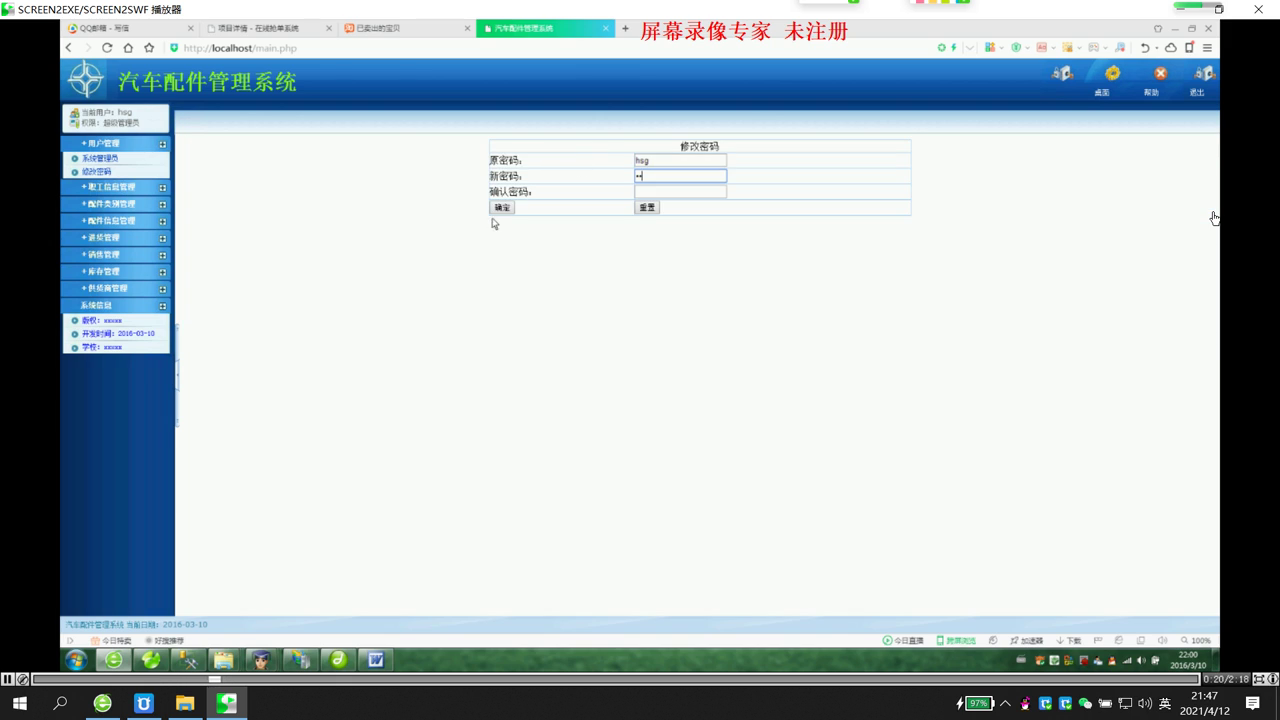This screenshot has height=720, width=1280.
Task: Open the Windows Start menu
Action: coord(20,704)
